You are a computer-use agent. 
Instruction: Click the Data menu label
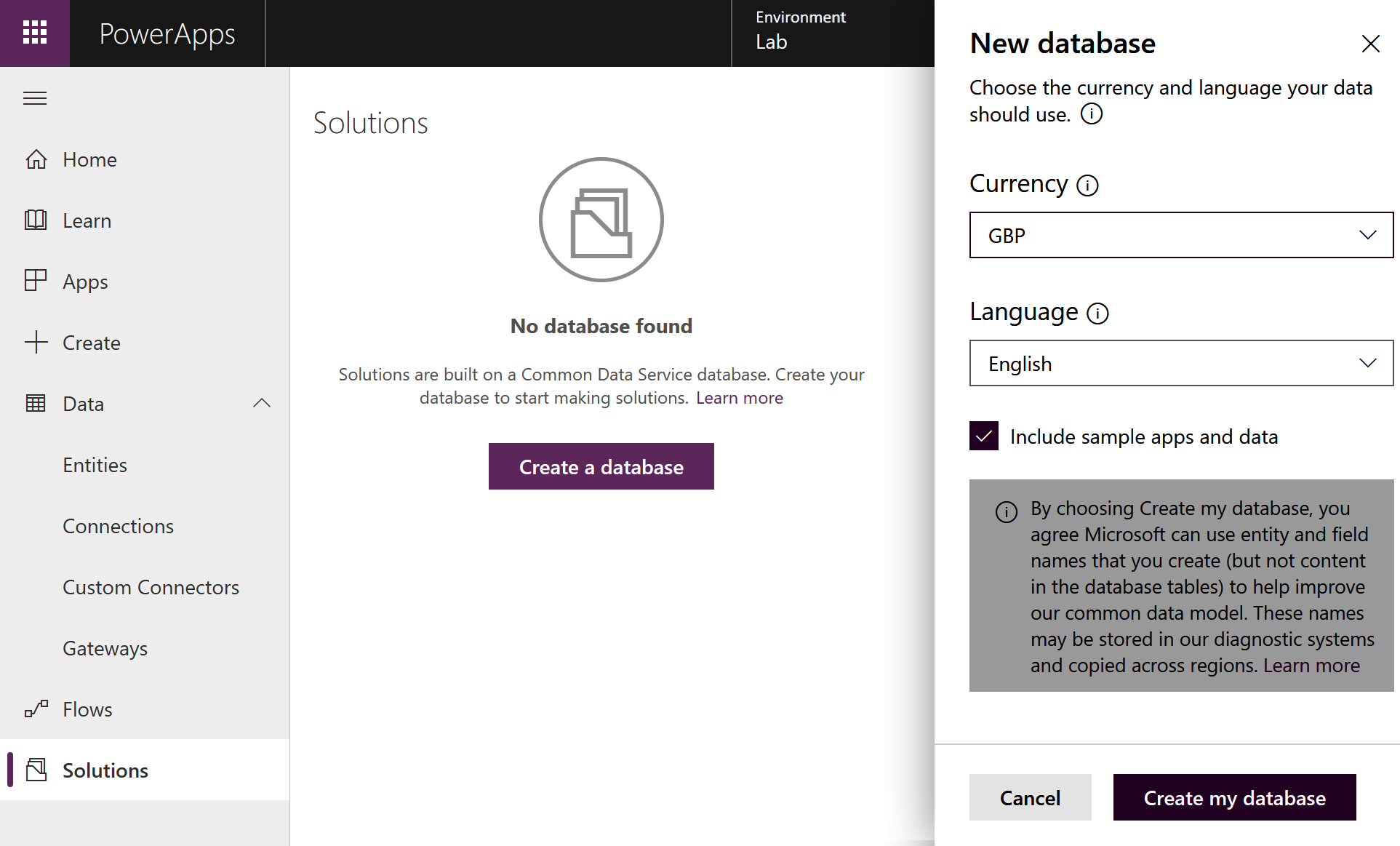tap(84, 404)
